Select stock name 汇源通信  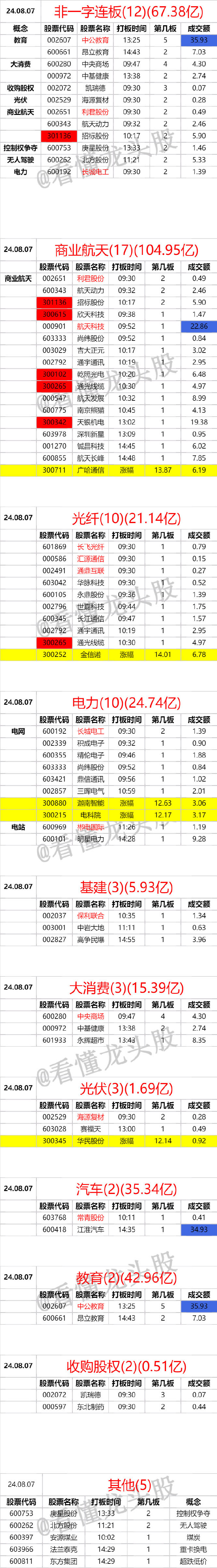click(90, 559)
